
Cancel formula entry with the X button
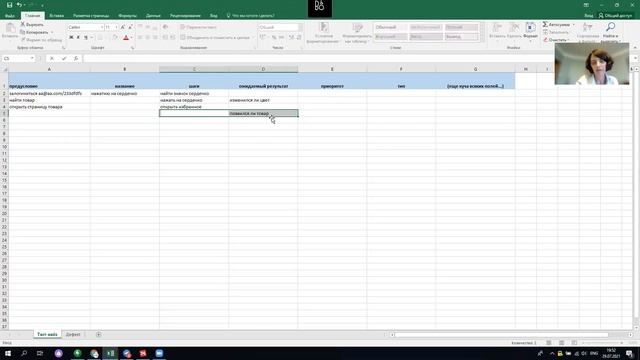click(x=52, y=58)
